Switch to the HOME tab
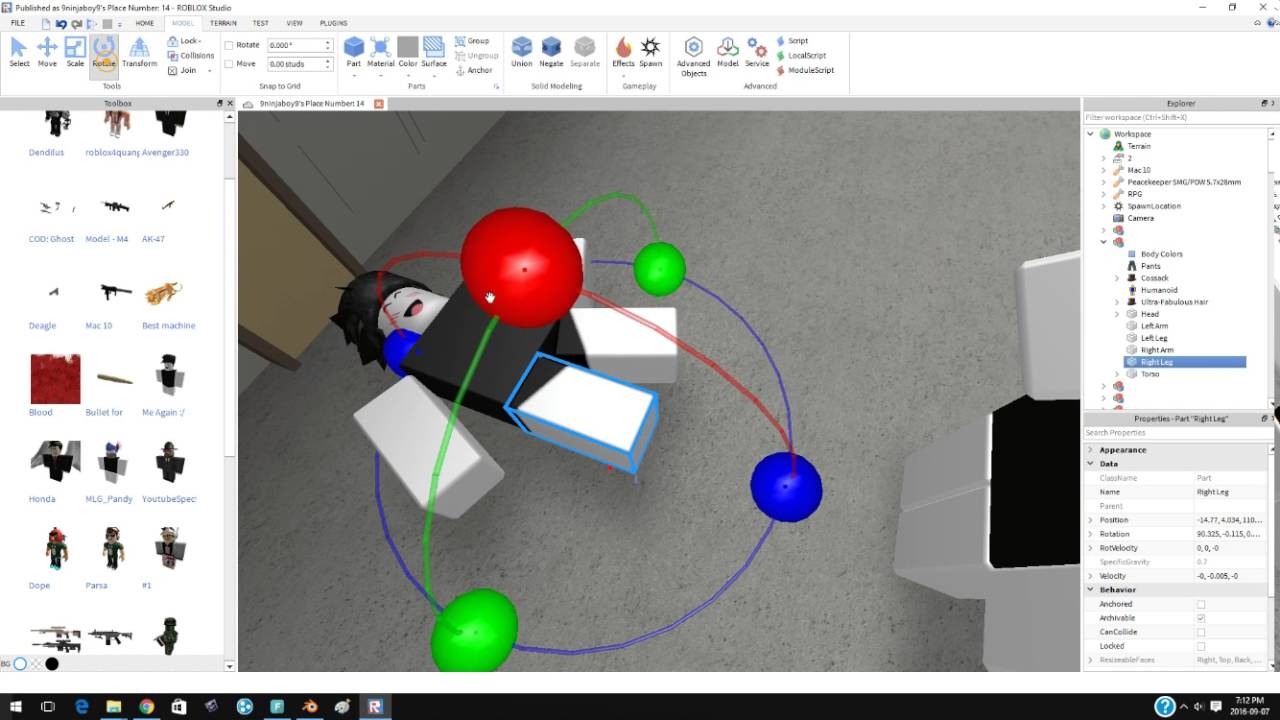 click(x=145, y=23)
